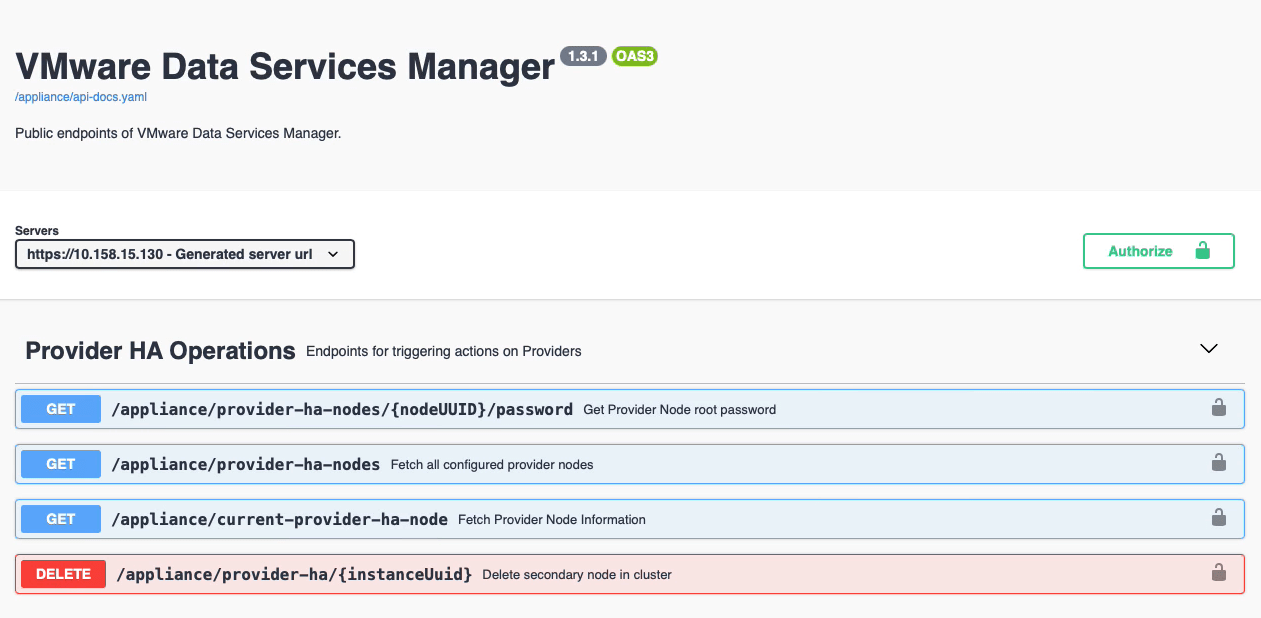This screenshot has width=1261, height=618.
Task: Click the red DELETE method badge
Action: (x=63, y=574)
